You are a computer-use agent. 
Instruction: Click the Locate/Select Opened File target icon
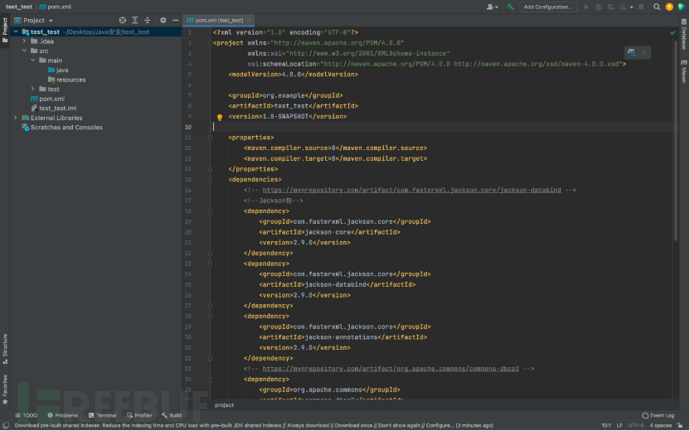click(x=123, y=20)
